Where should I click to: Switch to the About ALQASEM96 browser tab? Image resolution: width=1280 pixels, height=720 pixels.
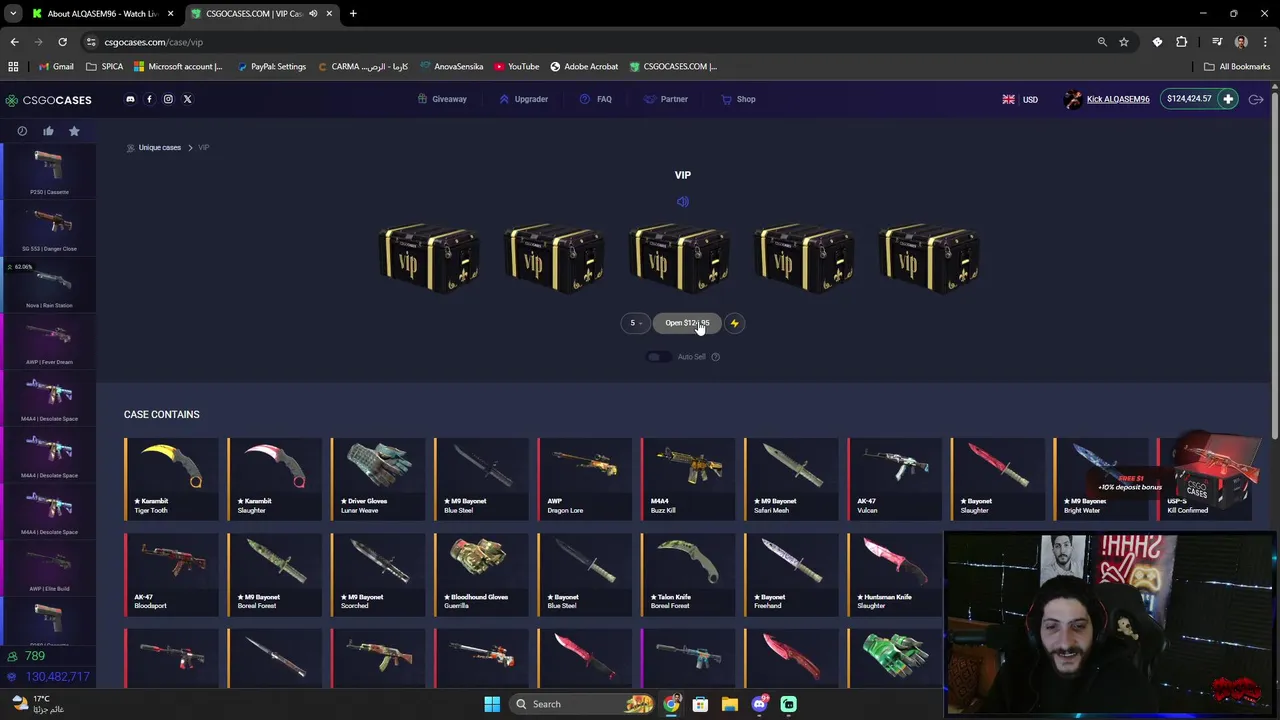pos(103,14)
